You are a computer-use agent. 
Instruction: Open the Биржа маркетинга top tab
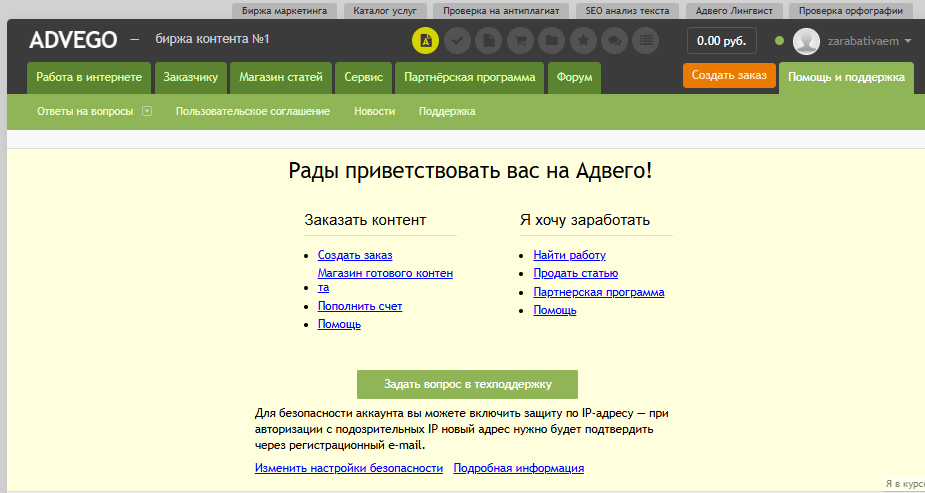coord(284,11)
